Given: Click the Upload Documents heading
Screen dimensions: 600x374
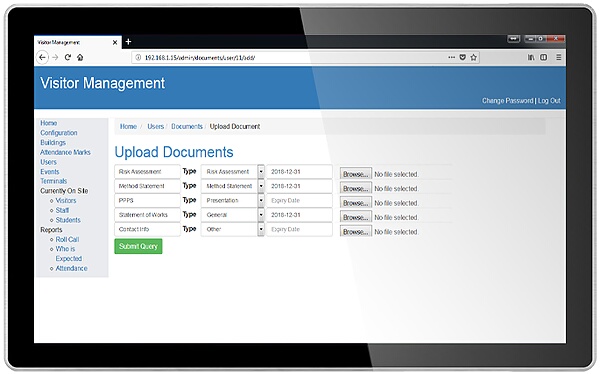Looking at the screenshot, I should (x=174, y=152).
